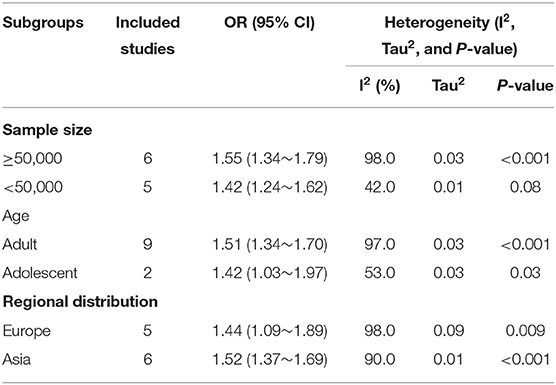Select the OR (95% CI) column header

click(269, 23)
